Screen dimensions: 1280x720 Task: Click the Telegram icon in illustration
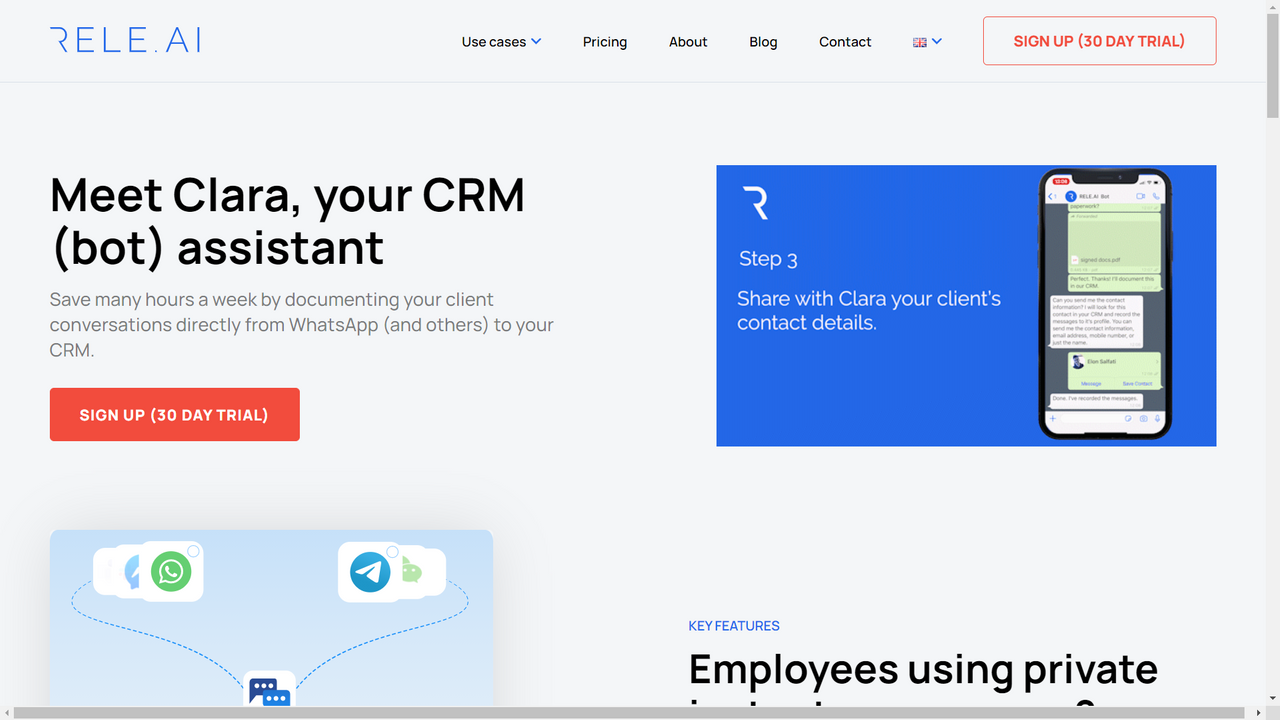(x=370, y=572)
